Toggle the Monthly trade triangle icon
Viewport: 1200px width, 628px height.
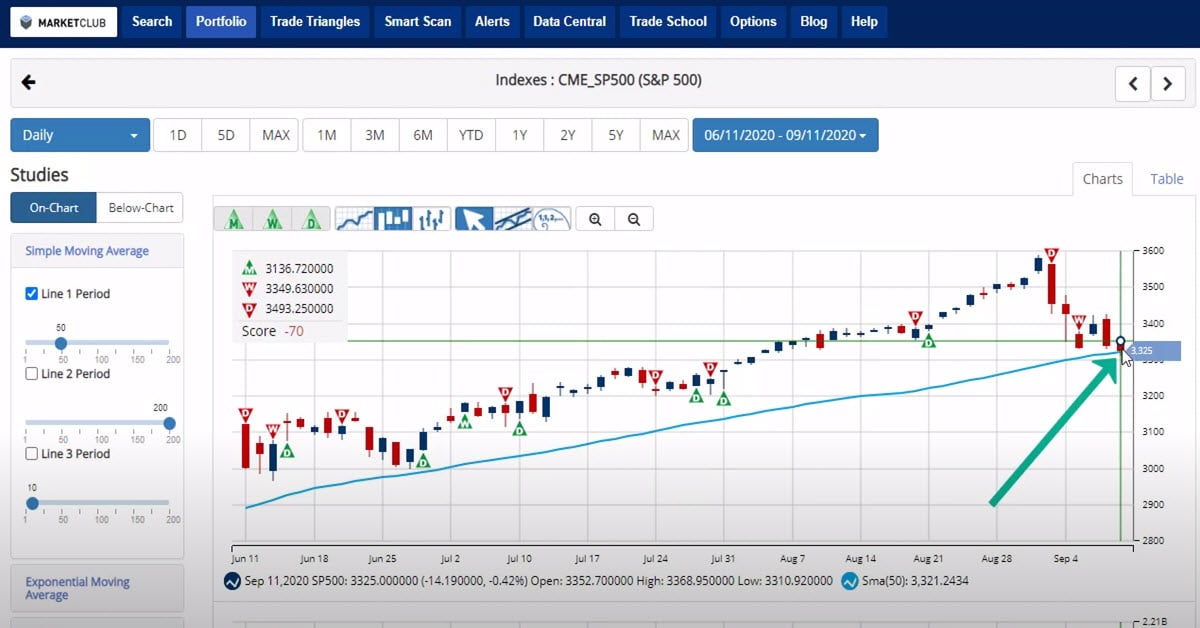234,219
